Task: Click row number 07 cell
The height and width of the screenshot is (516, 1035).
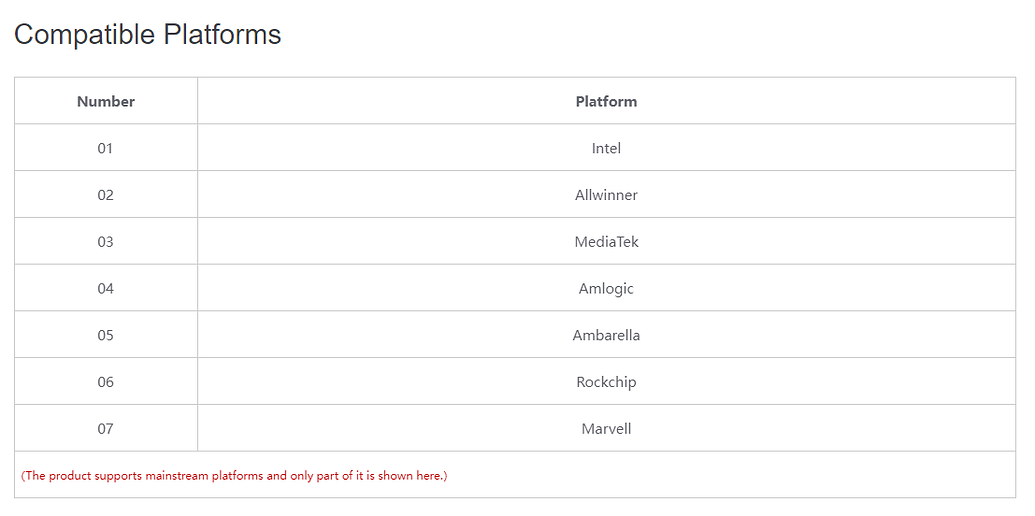Action: [x=106, y=429]
